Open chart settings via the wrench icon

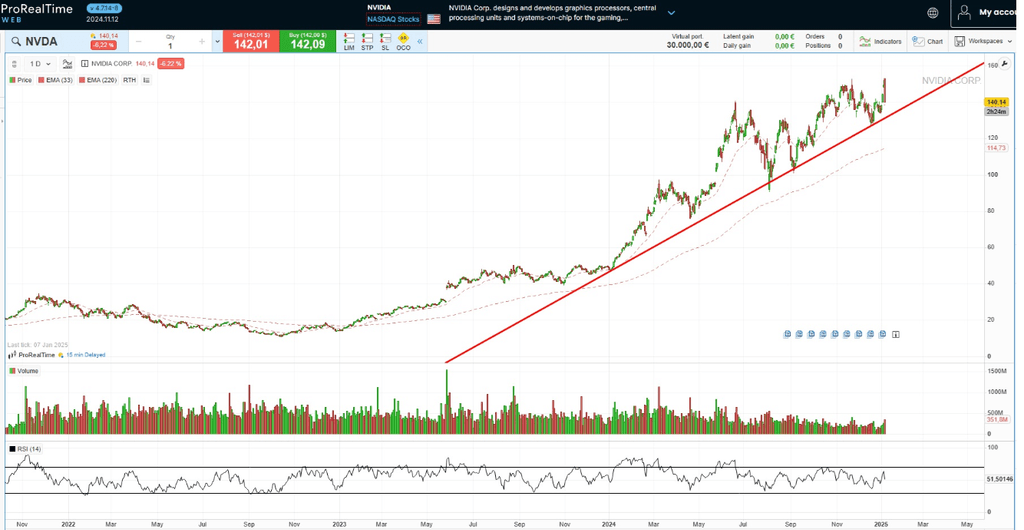(1005, 64)
